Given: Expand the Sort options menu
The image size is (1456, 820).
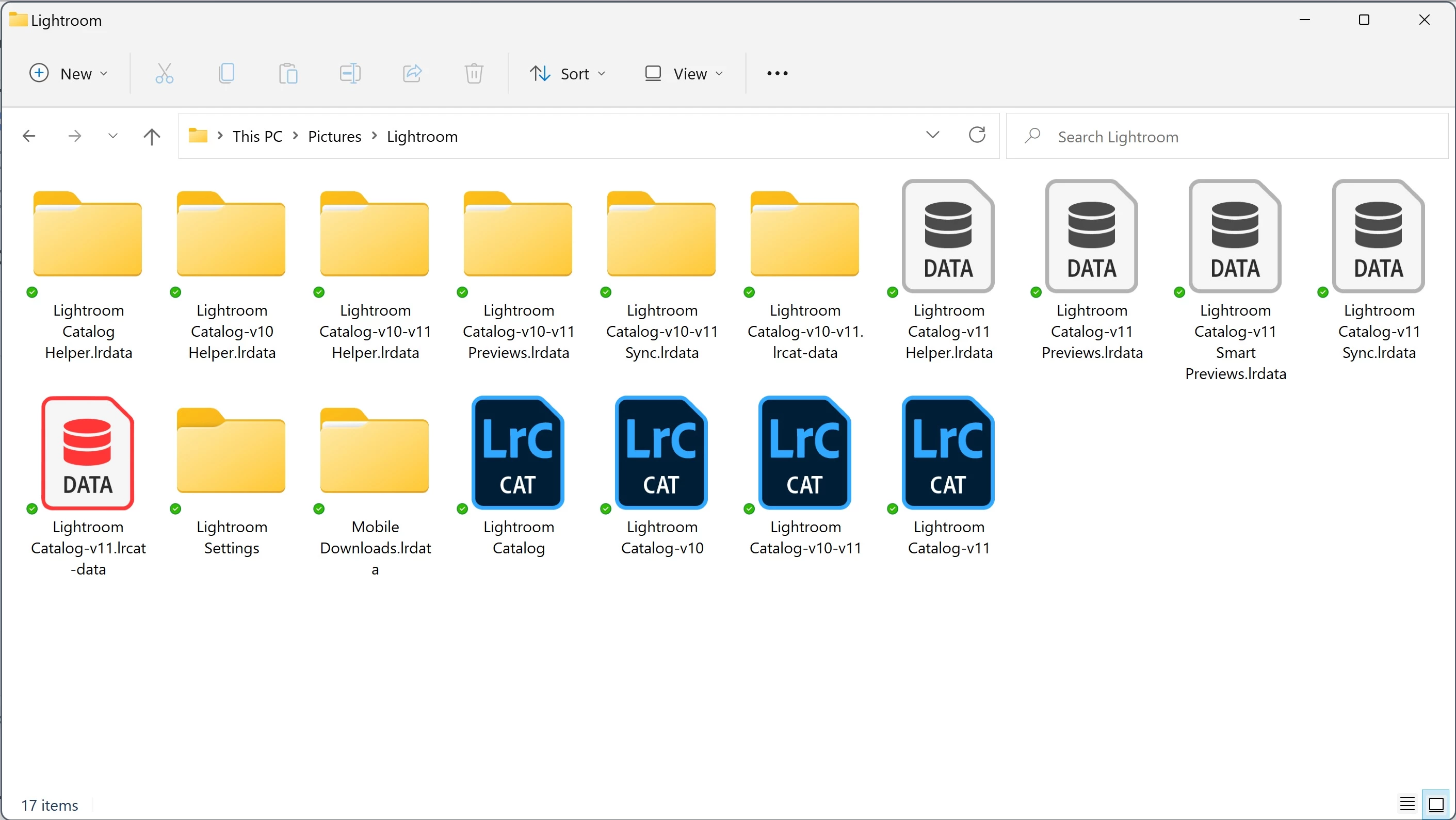Looking at the screenshot, I should pyautogui.click(x=568, y=73).
